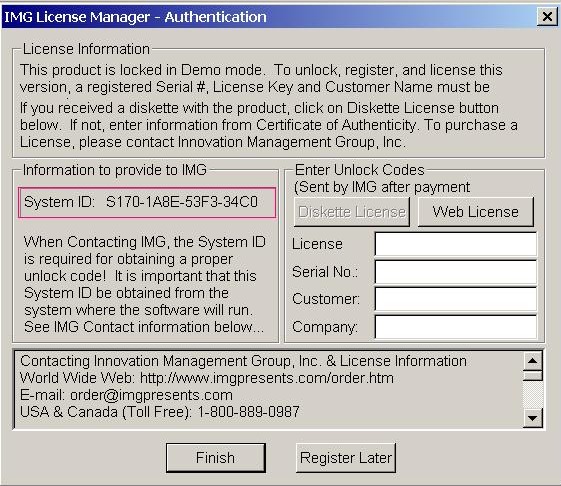
Task: Click the License Information description text
Action: (268, 106)
